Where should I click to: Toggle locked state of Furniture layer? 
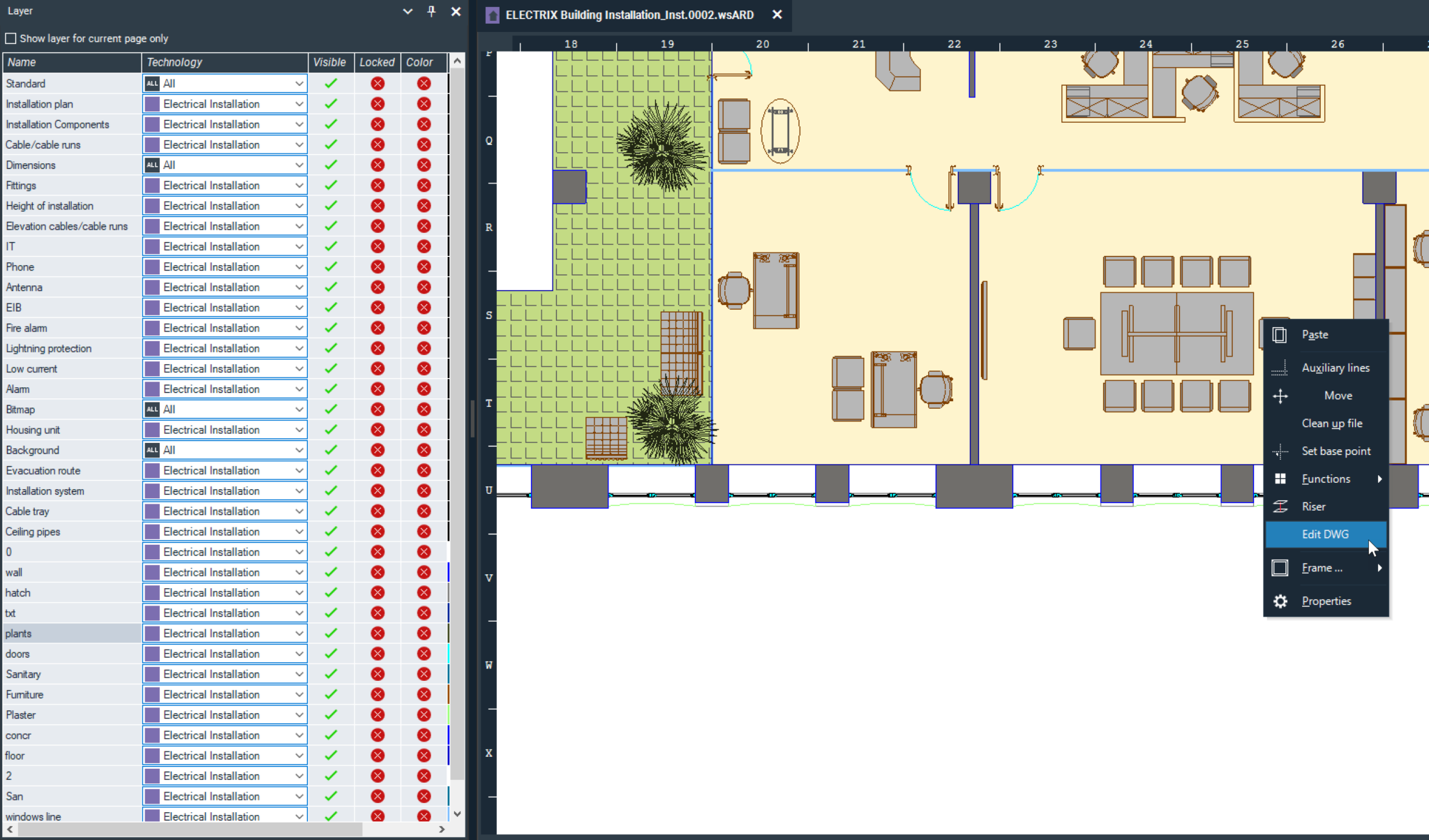pyautogui.click(x=377, y=694)
